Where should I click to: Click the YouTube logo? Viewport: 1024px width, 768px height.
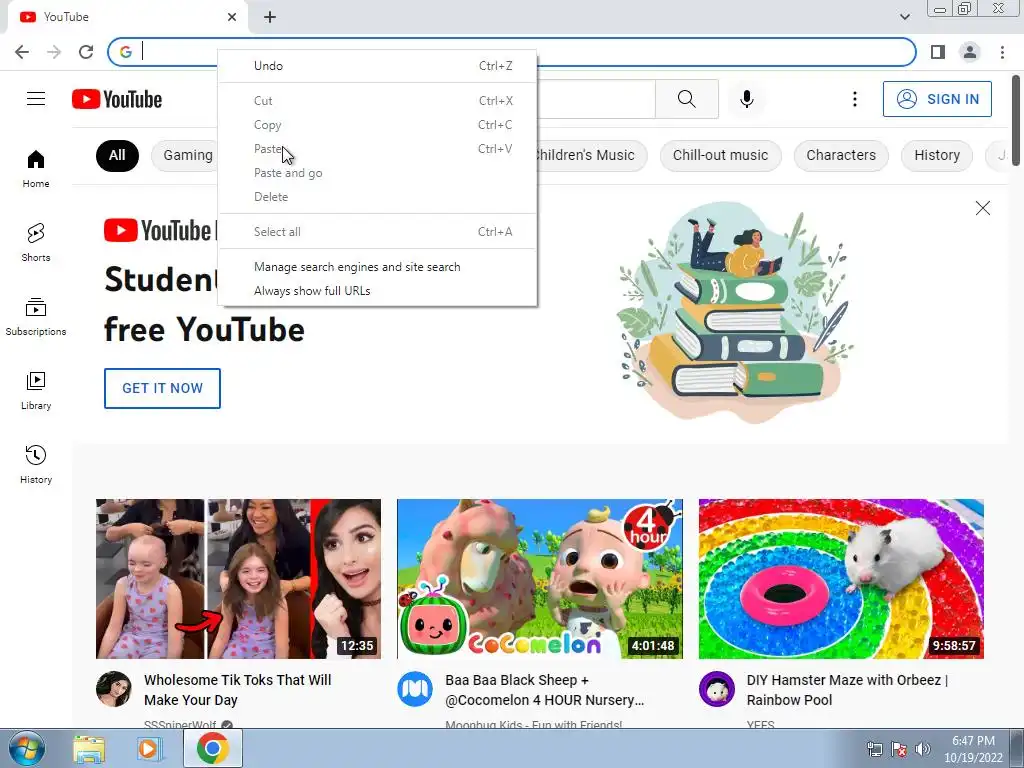pyautogui.click(x=117, y=99)
